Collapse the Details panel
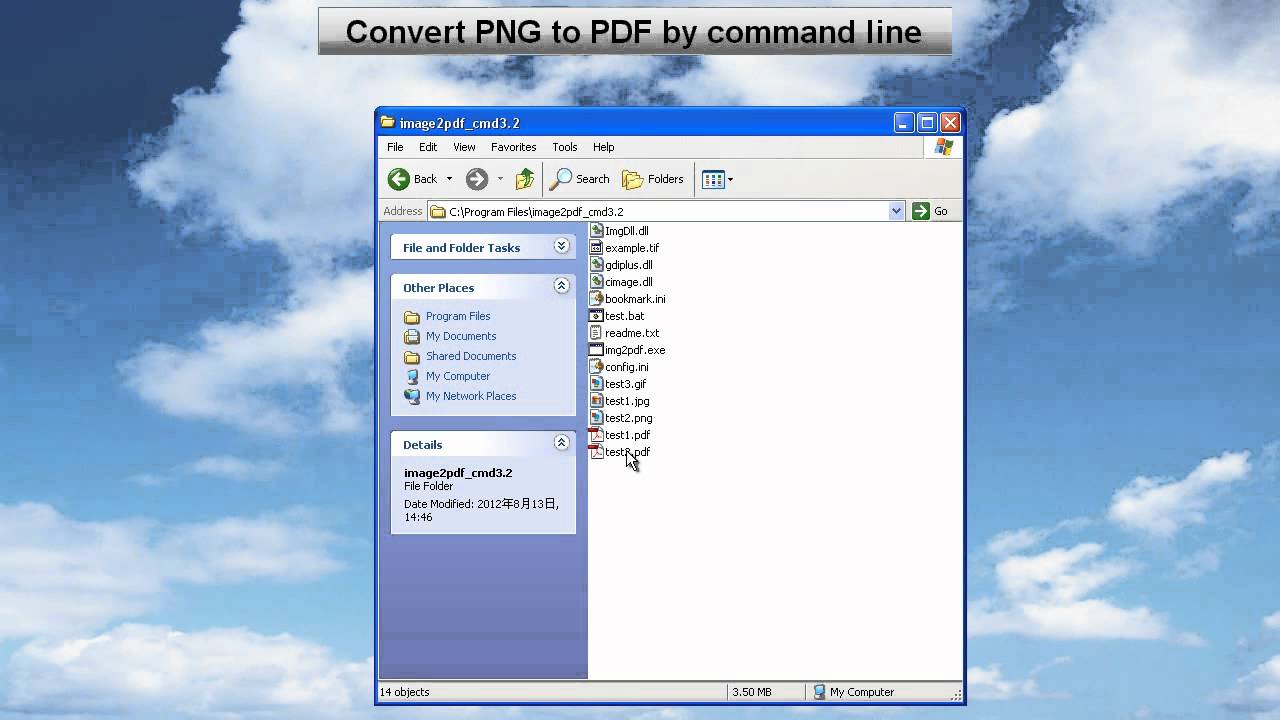Screen dimensions: 1280x720 561,443
